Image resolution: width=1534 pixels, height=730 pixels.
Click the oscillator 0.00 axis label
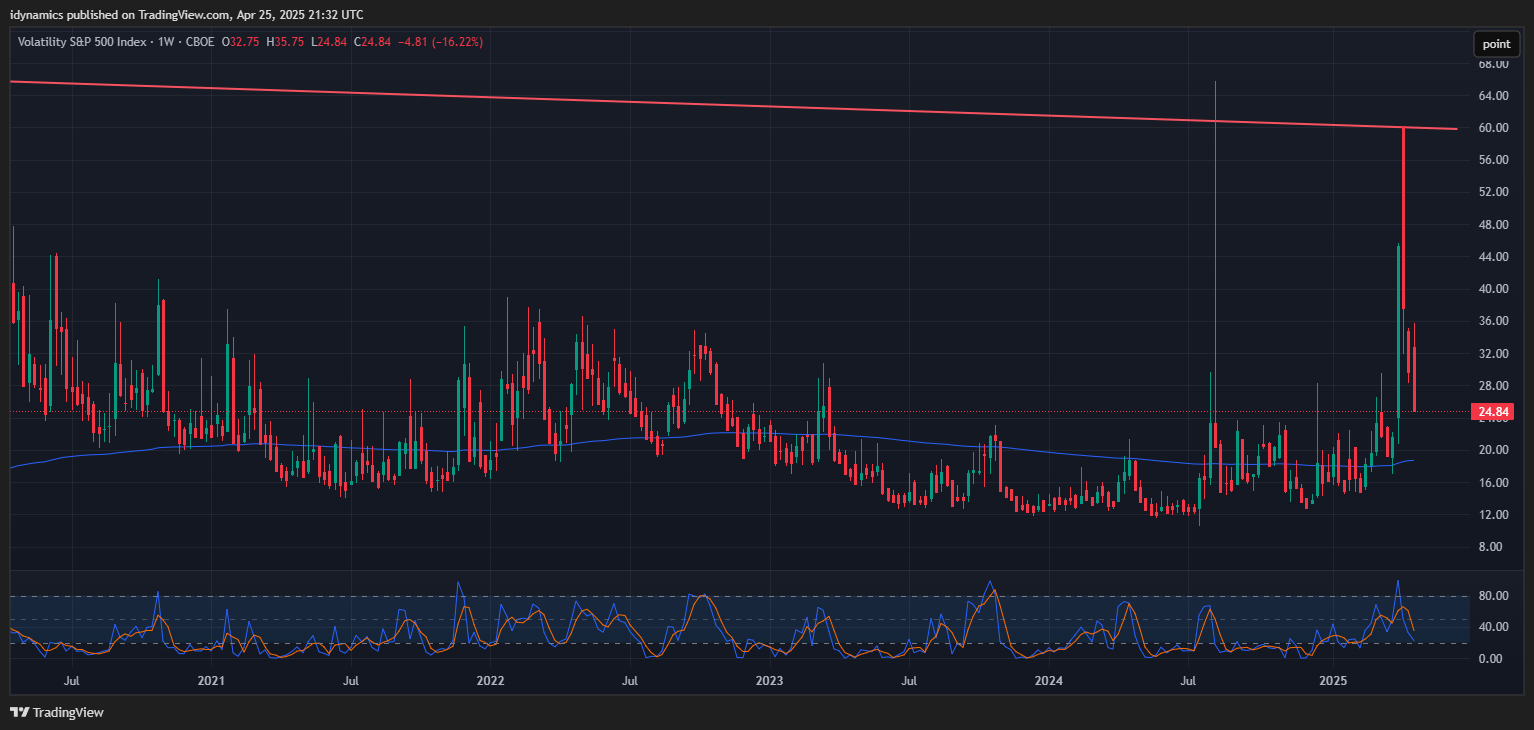coord(1490,659)
